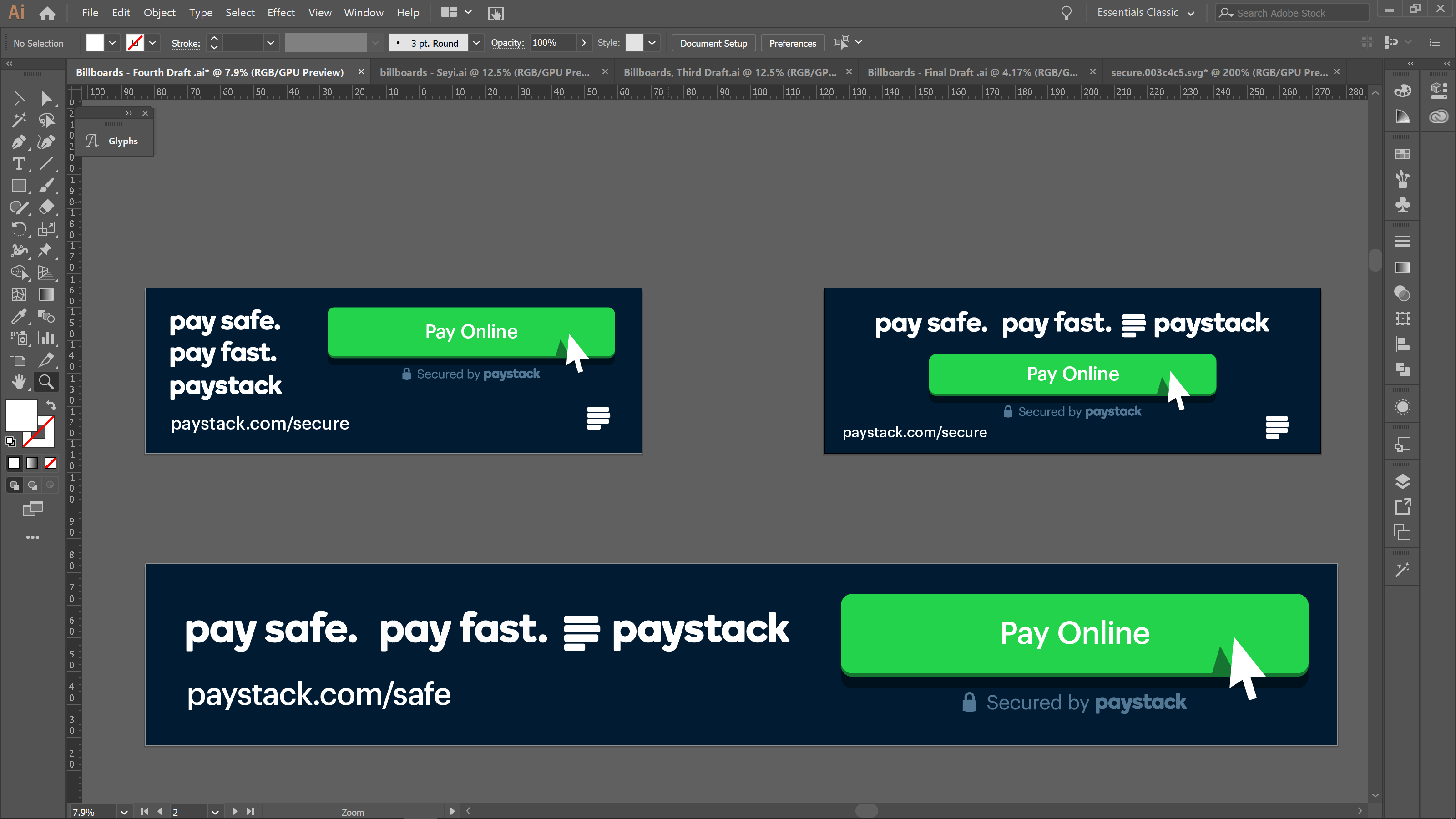
Task: Click the Search Adobe Stock field
Action: (x=1292, y=13)
